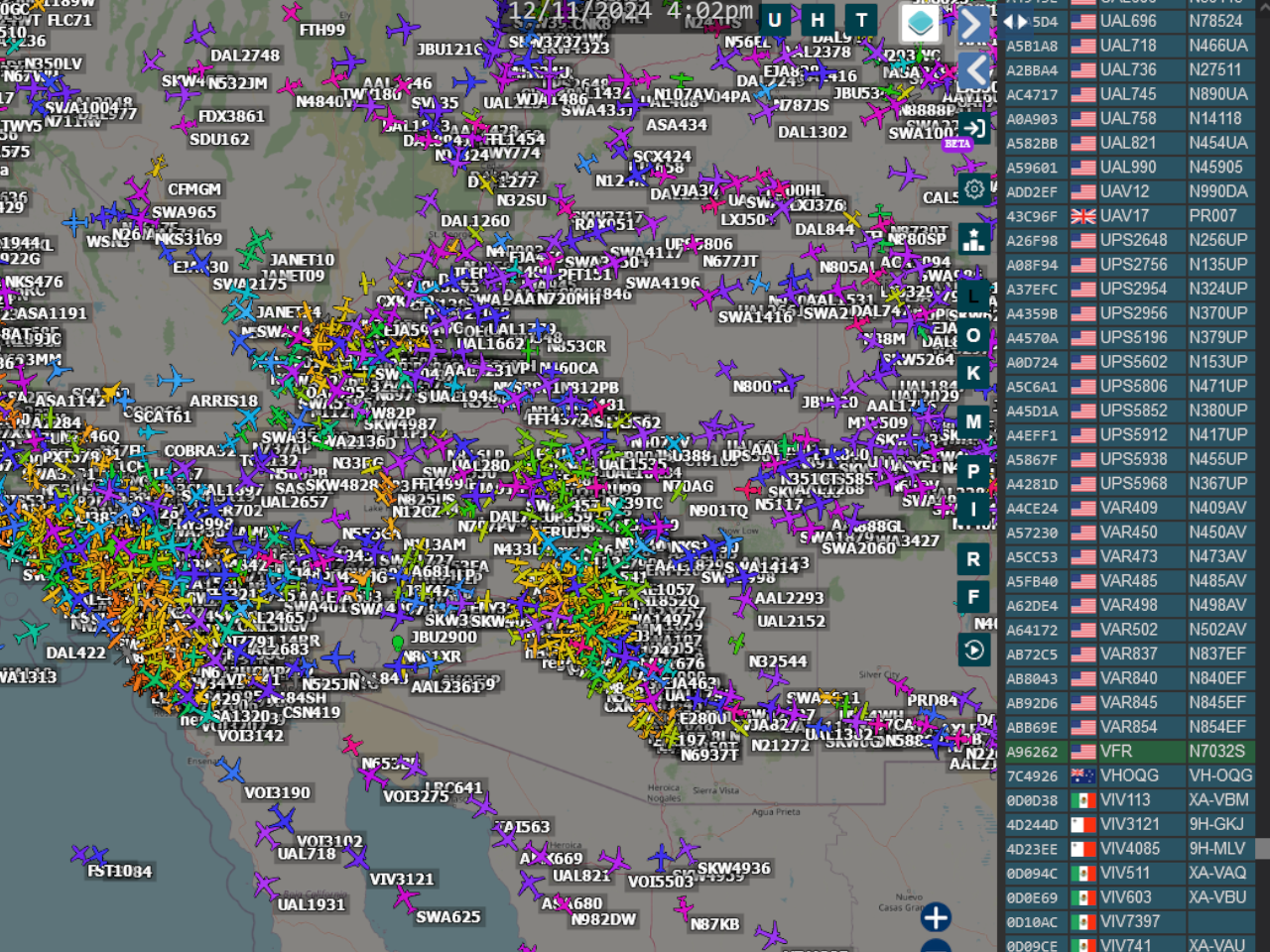Collapse the sidebar with the left chevron
This screenshot has width=1270, height=952.
(x=974, y=69)
